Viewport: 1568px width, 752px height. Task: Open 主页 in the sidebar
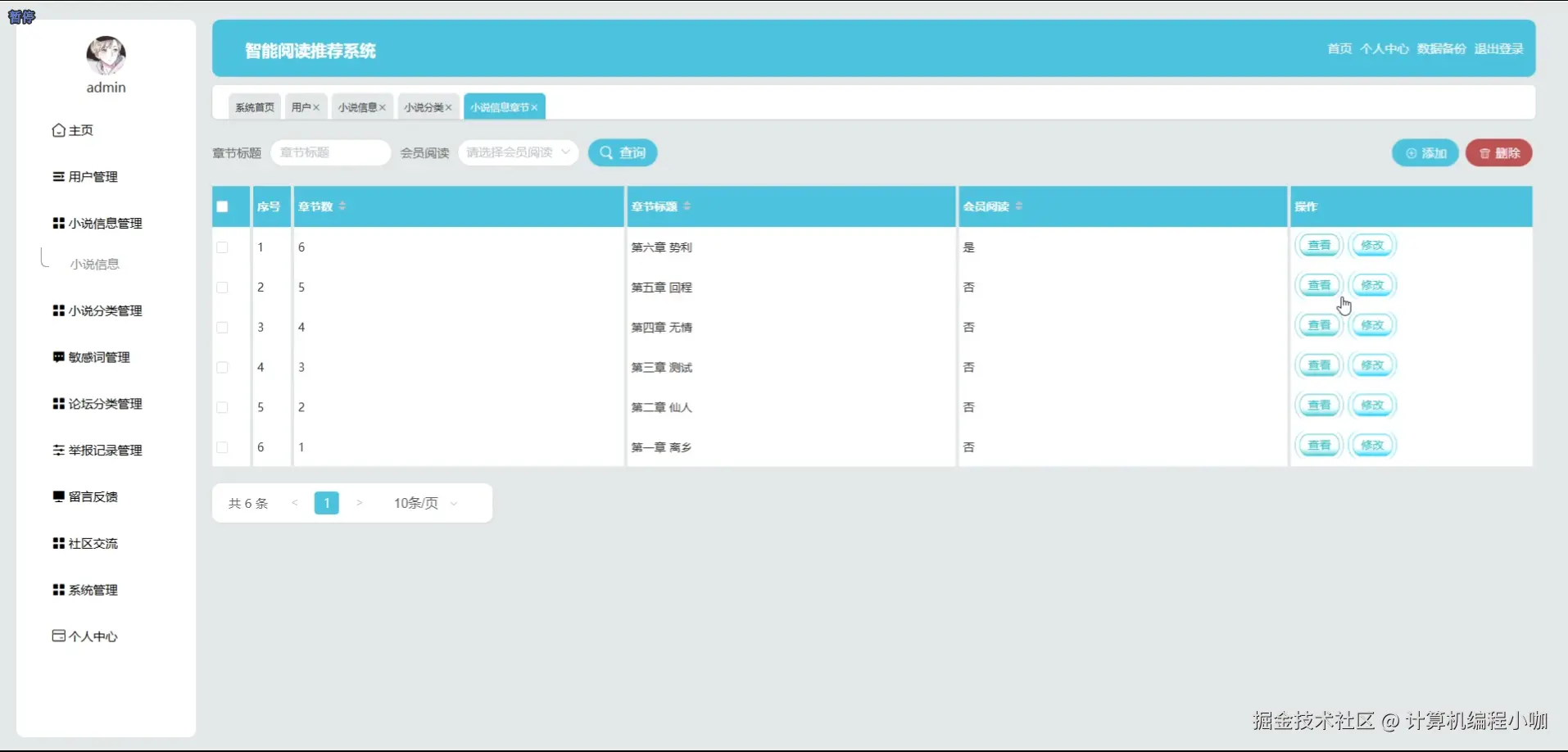tap(73, 130)
